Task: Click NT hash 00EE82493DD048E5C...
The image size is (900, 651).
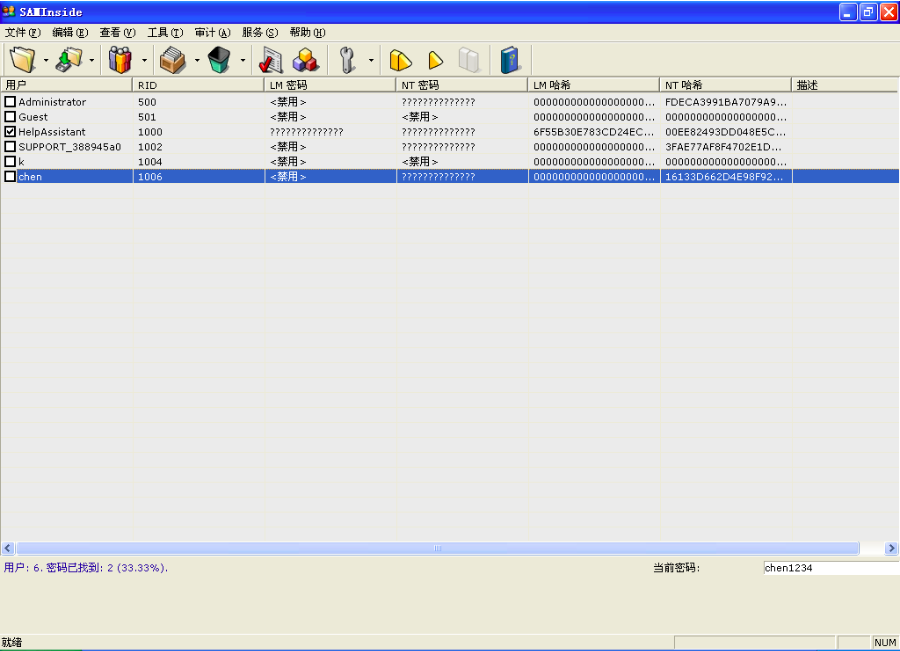Action: [x=726, y=131]
